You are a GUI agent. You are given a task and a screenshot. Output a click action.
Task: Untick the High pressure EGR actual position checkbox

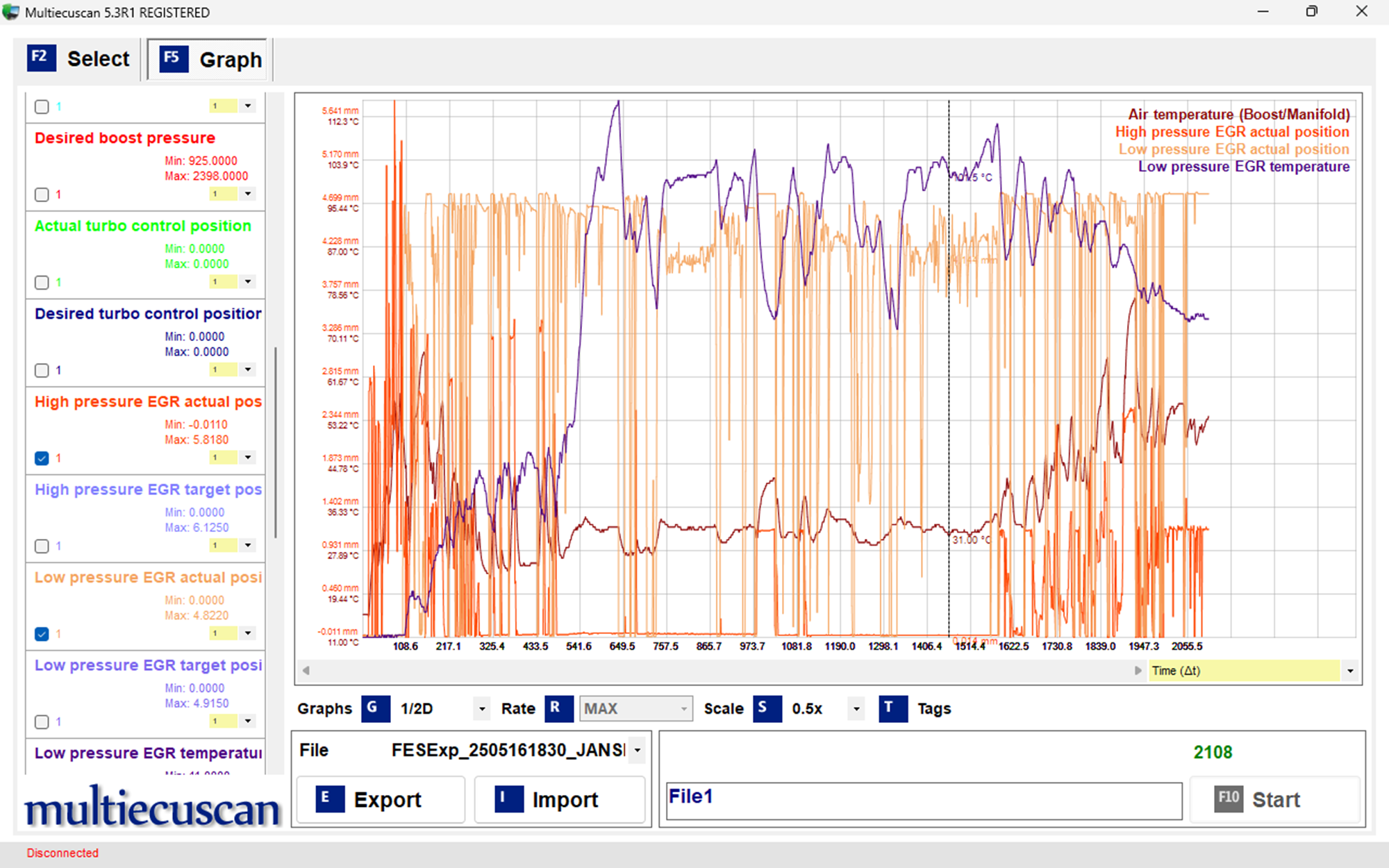pos(42,458)
